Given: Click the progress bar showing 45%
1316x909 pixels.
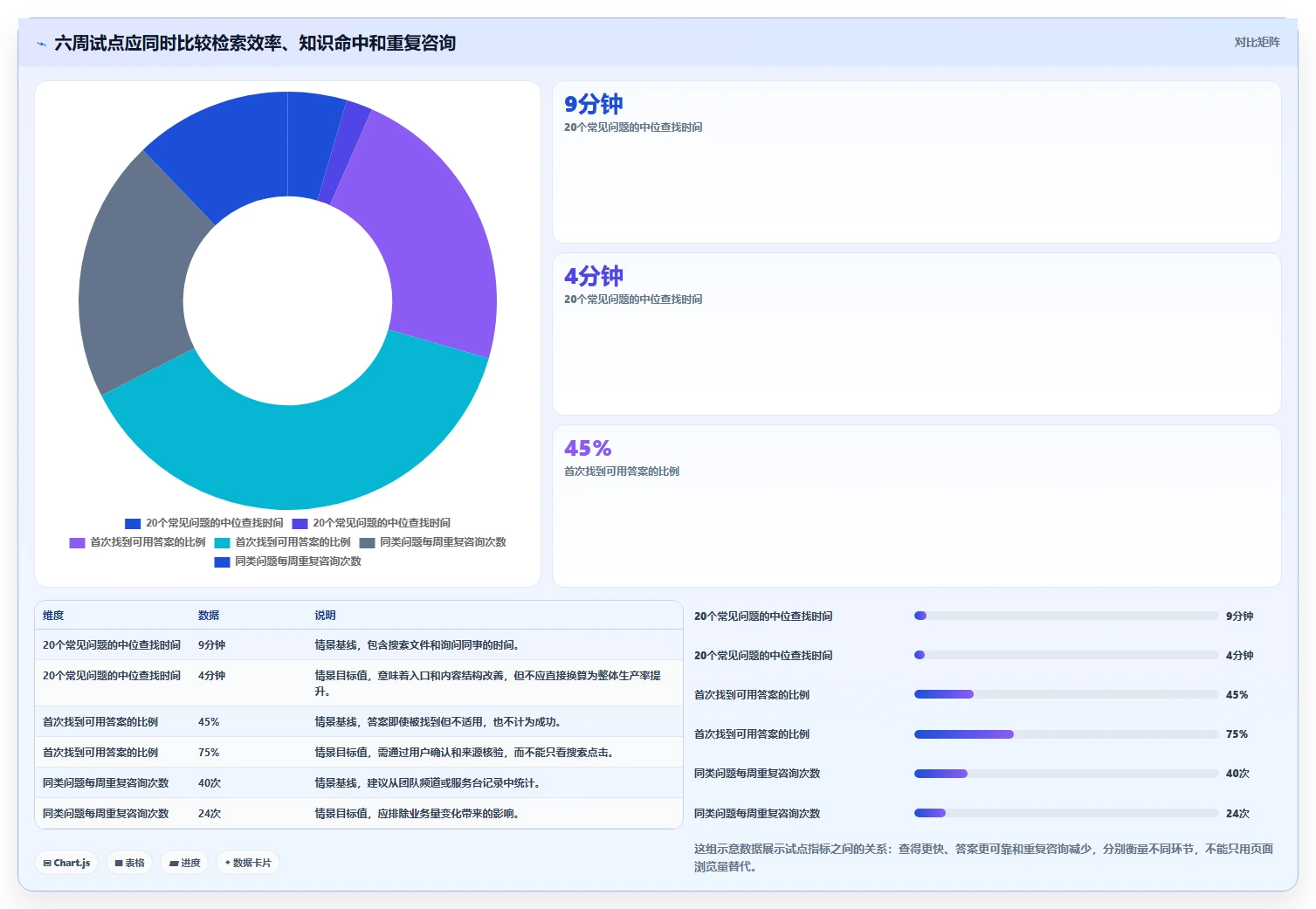Looking at the screenshot, I should (1066, 694).
